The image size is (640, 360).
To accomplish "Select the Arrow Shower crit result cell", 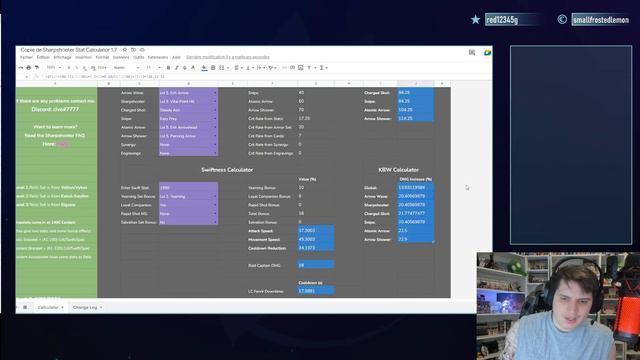I will point(416,119).
